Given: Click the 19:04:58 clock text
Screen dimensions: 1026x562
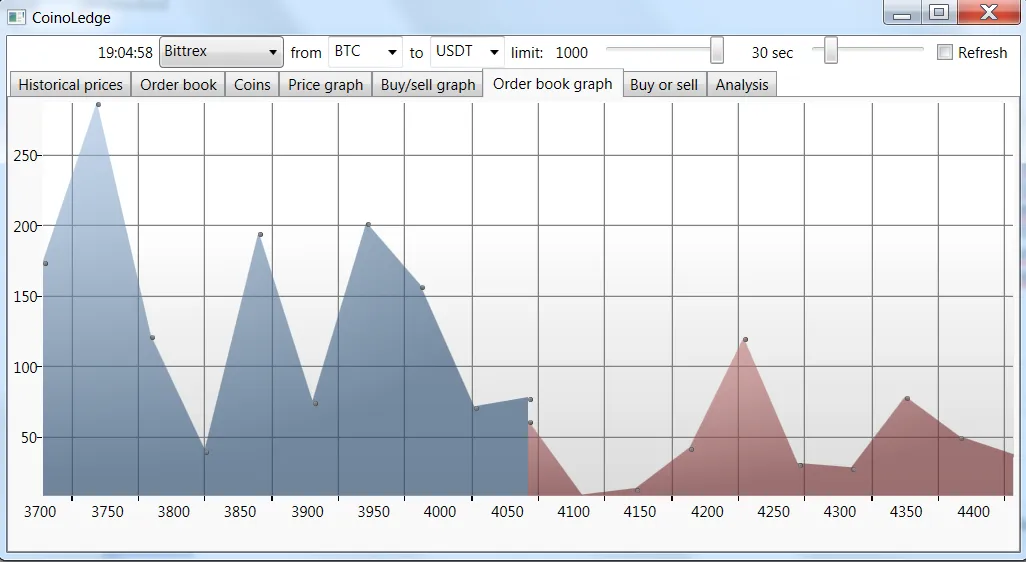Looking at the screenshot, I should tap(125, 53).
